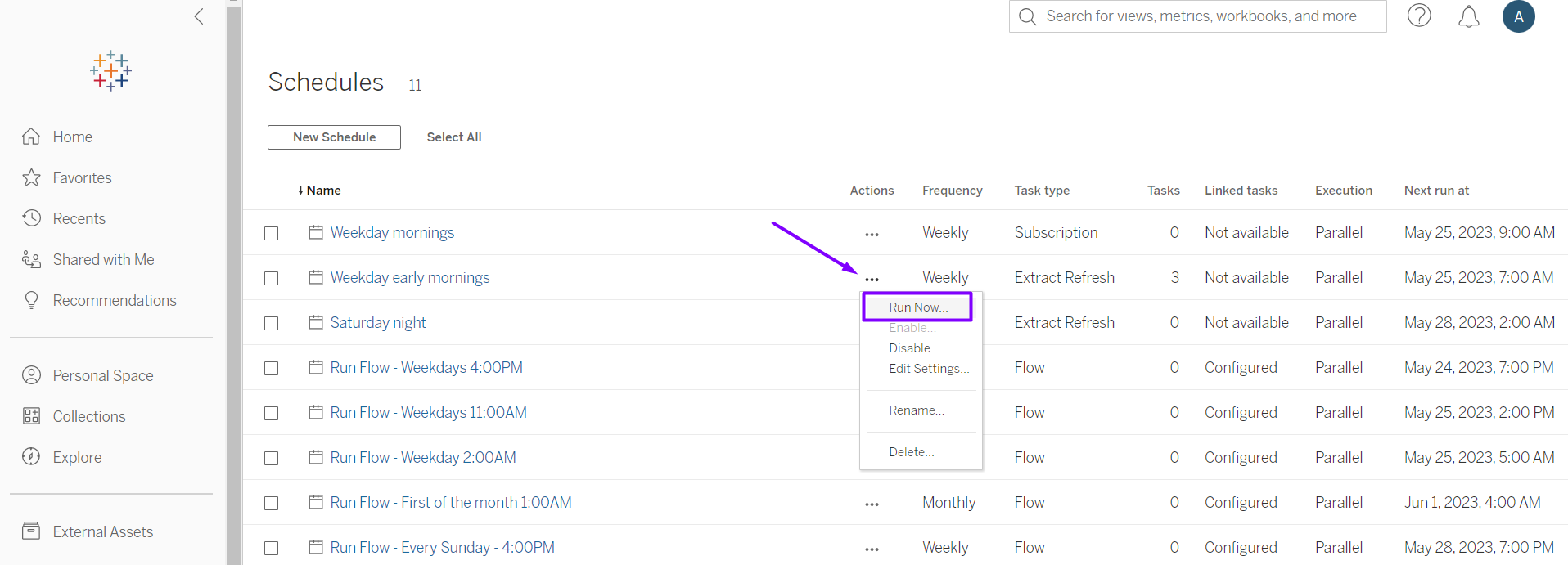Click the sidebar vertical scrollbar

tap(234, 286)
